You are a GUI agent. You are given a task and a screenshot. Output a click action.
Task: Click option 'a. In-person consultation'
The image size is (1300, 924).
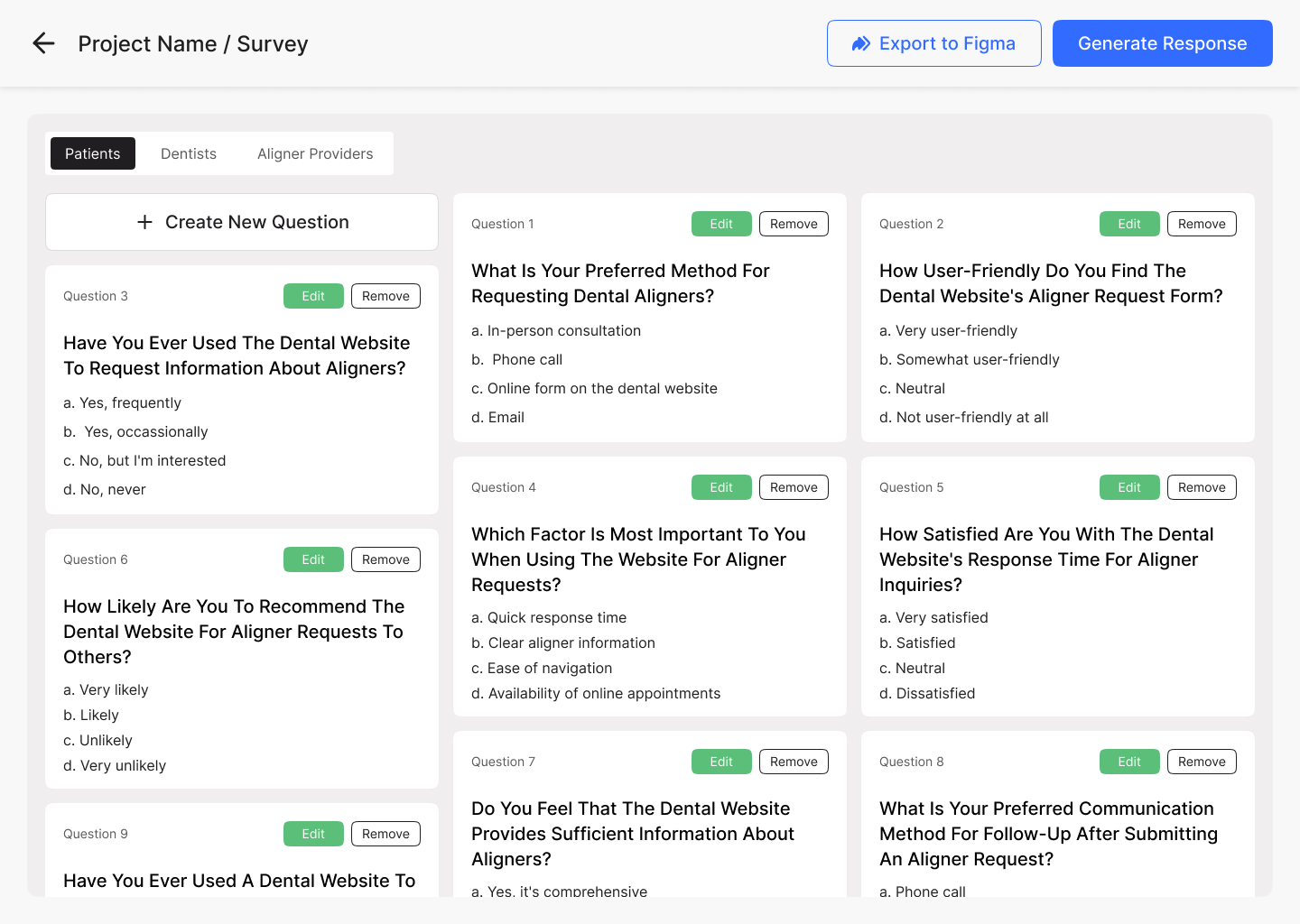point(556,331)
